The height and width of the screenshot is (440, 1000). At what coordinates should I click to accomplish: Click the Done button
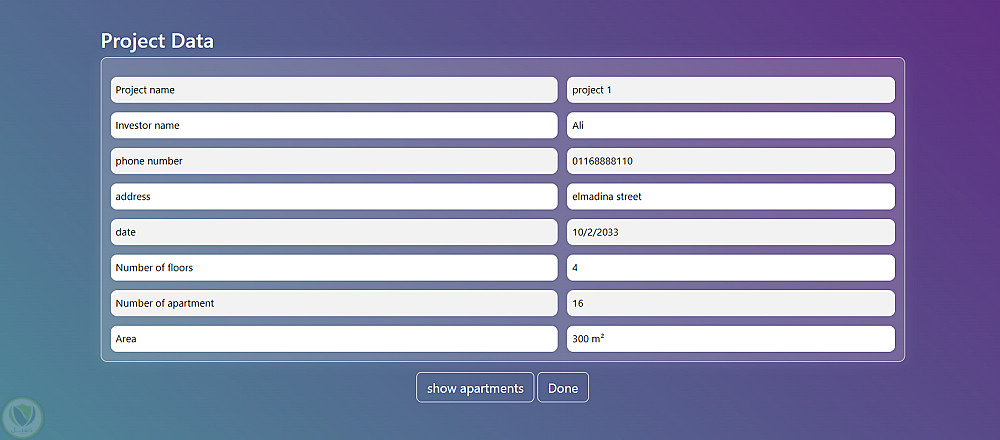(x=563, y=388)
